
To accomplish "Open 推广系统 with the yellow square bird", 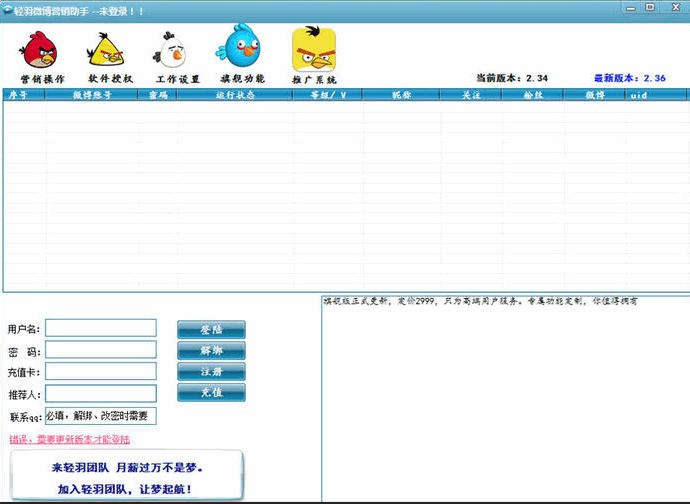I will (313, 56).
